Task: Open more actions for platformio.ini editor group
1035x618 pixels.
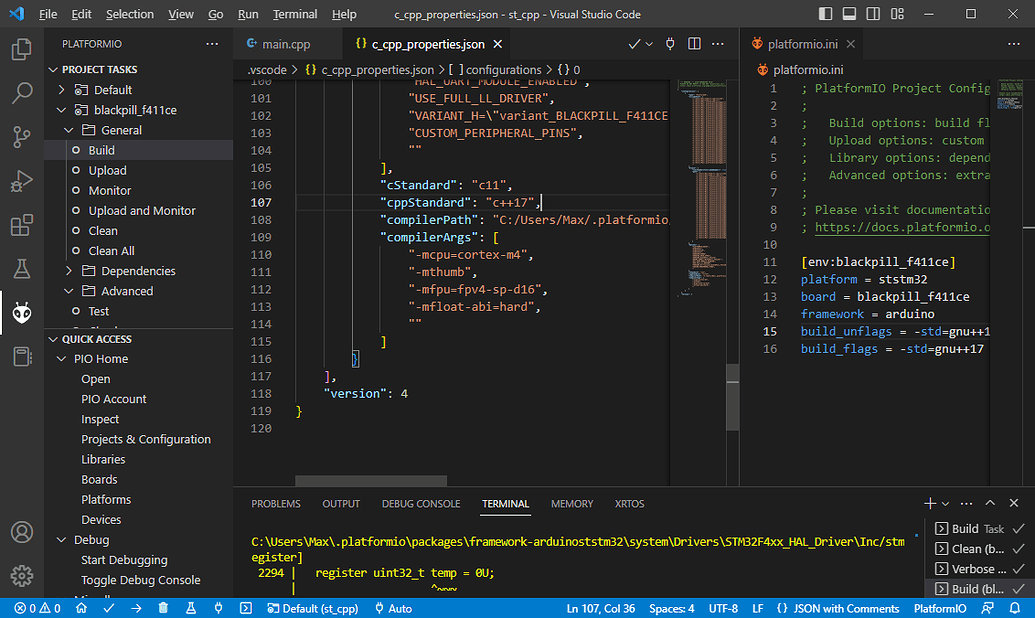Action: (x=1014, y=44)
